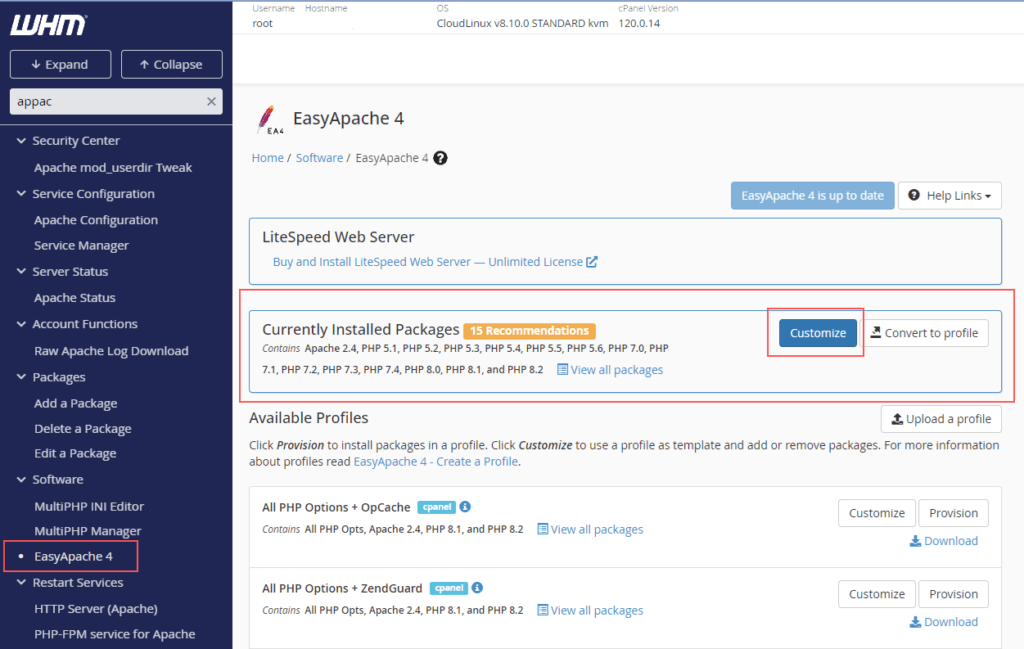Click info icon next to All PHP Options + ZendGuard
The width and height of the screenshot is (1024, 649).
477,588
